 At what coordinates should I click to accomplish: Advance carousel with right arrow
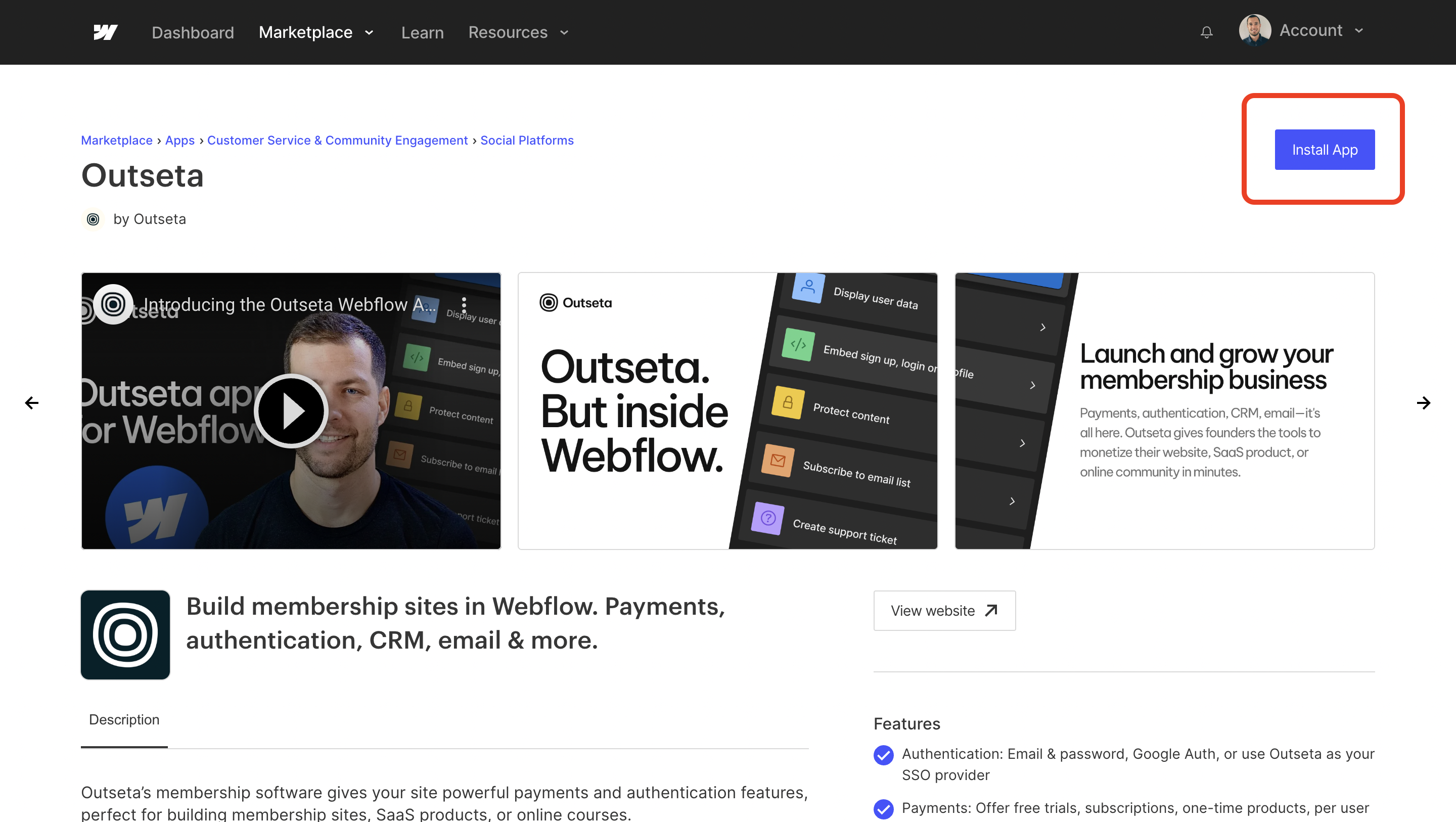coord(1423,402)
